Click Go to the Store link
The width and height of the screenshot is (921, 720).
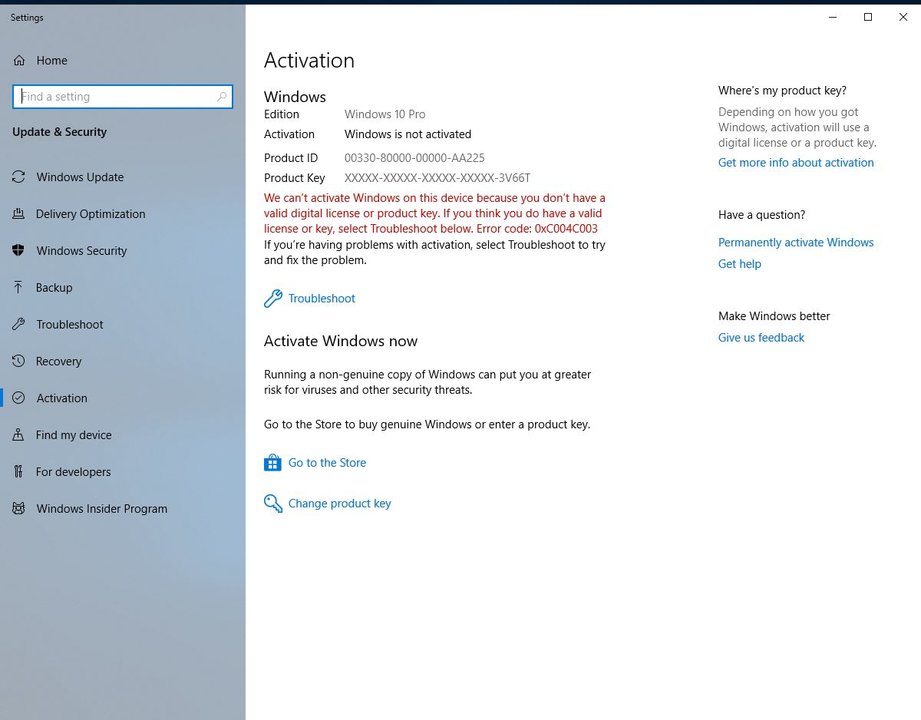tap(327, 463)
